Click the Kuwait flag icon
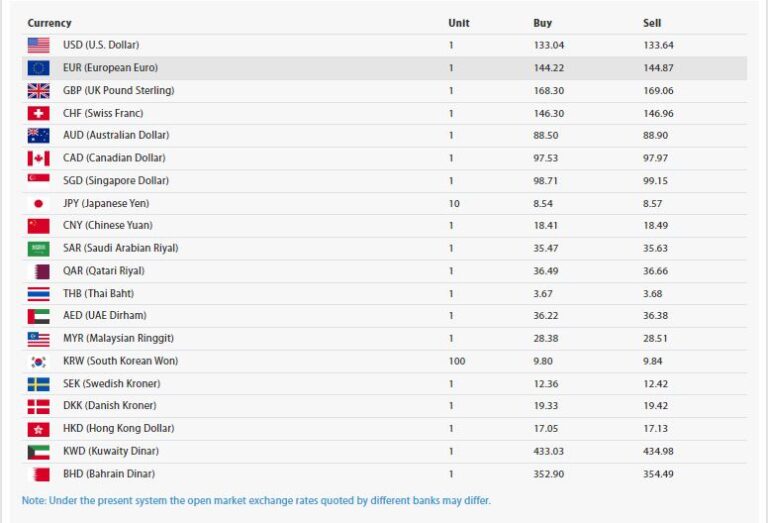This screenshot has width=768, height=523. (x=38, y=451)
